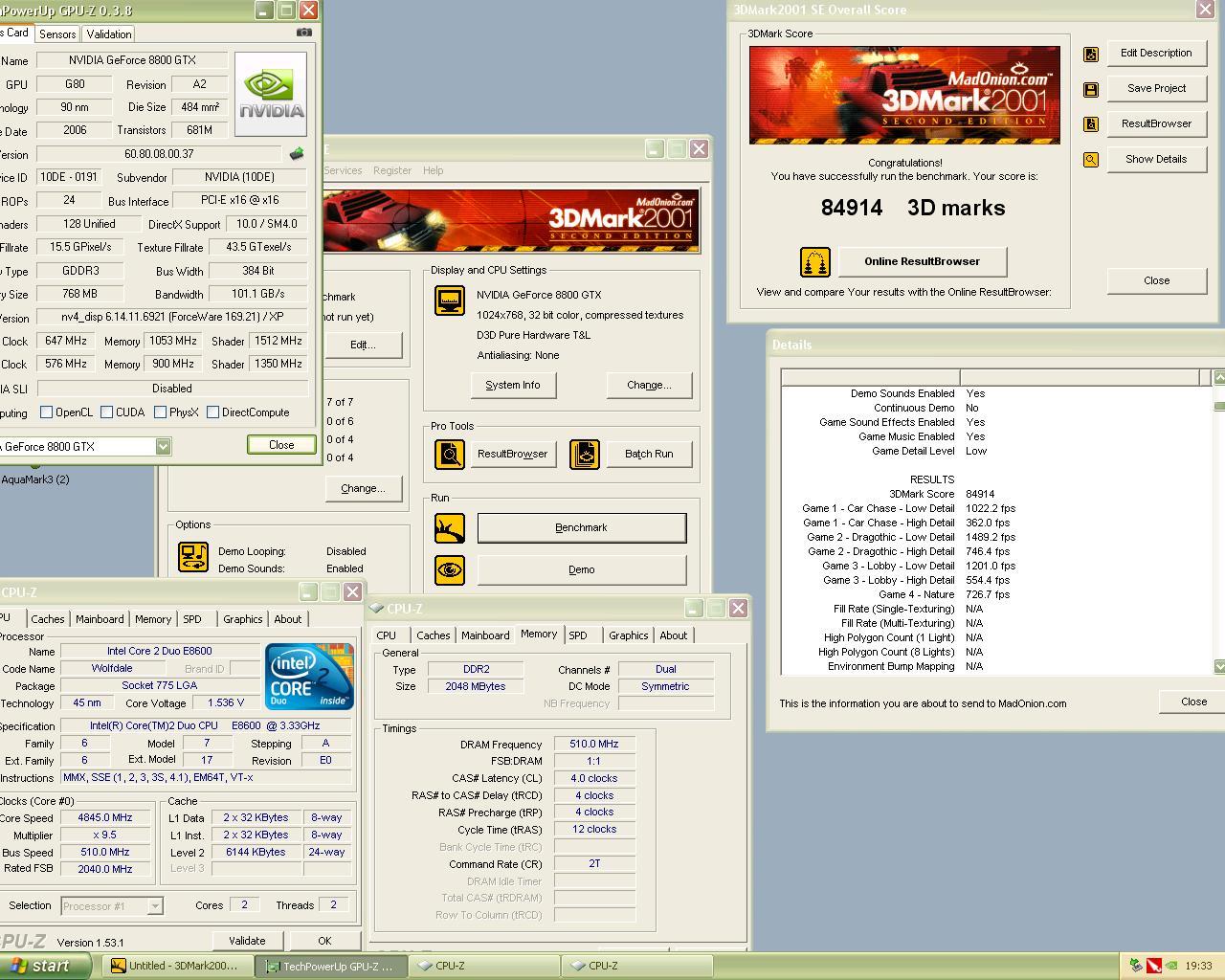Click the System Info button
Image resolution: width=1225 pixels, height=980 pixels.
pos(513,385)
